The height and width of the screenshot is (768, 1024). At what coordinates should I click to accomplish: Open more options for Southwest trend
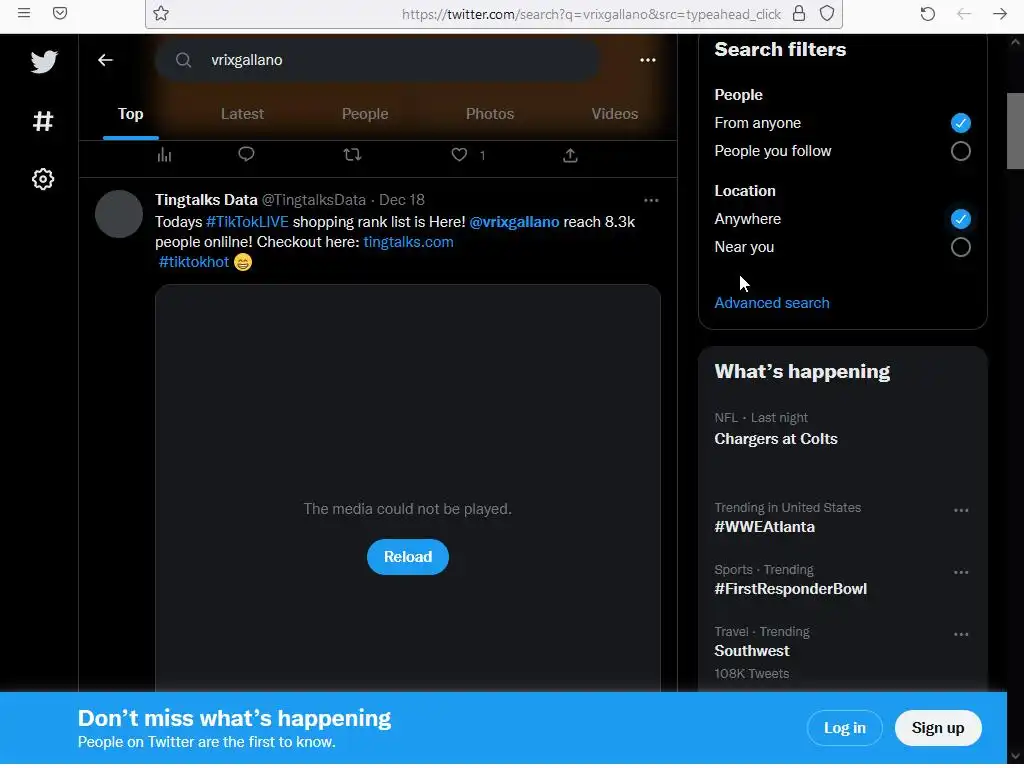coord(961,635)
